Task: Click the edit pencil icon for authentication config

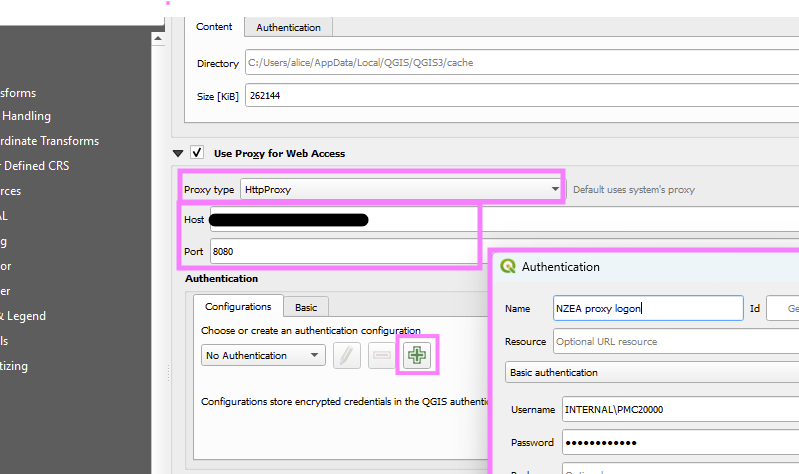Action: point(347,355)
